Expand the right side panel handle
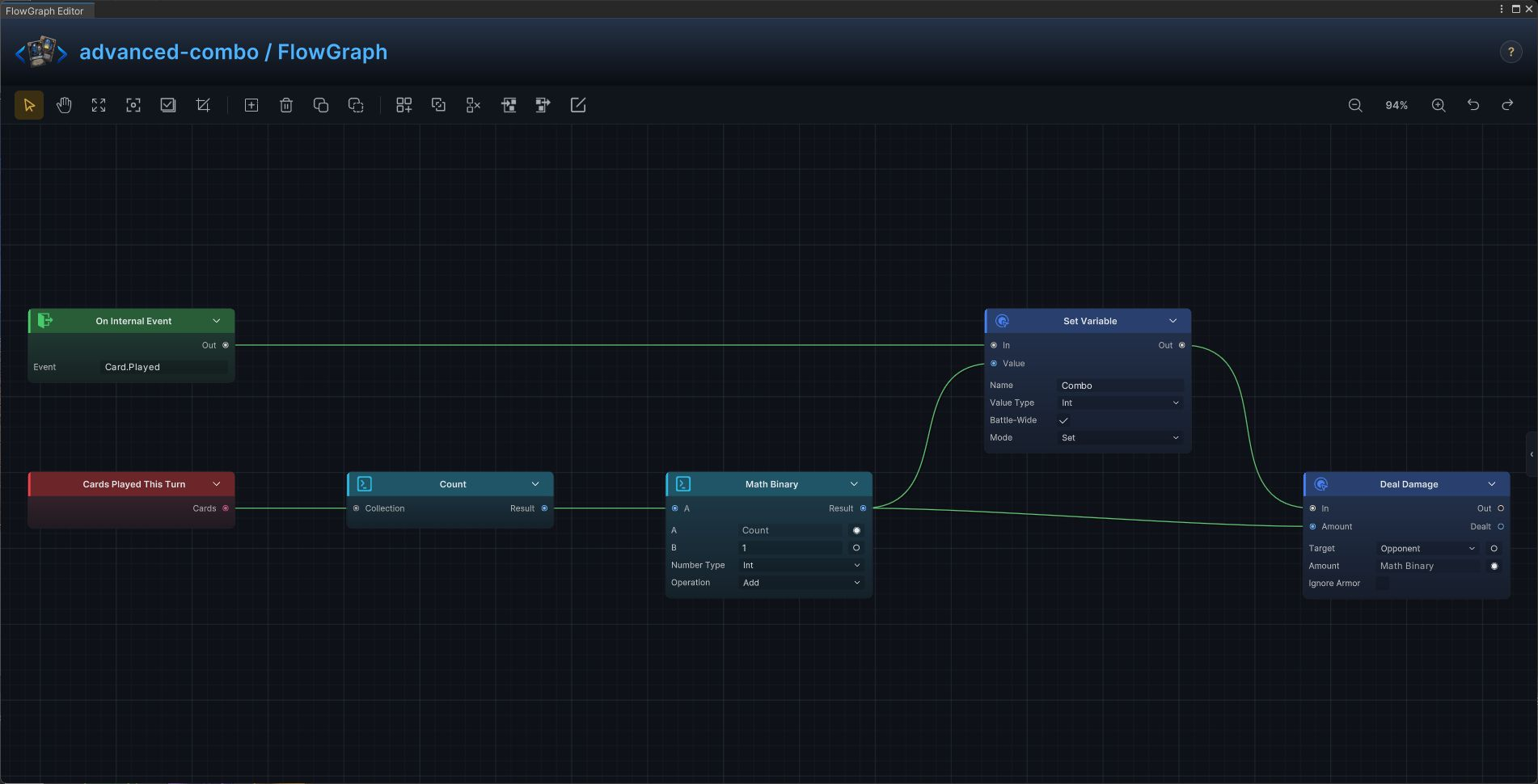Screen dimensions: 1538x784 pyautogui.click(x=1532, y=454)
